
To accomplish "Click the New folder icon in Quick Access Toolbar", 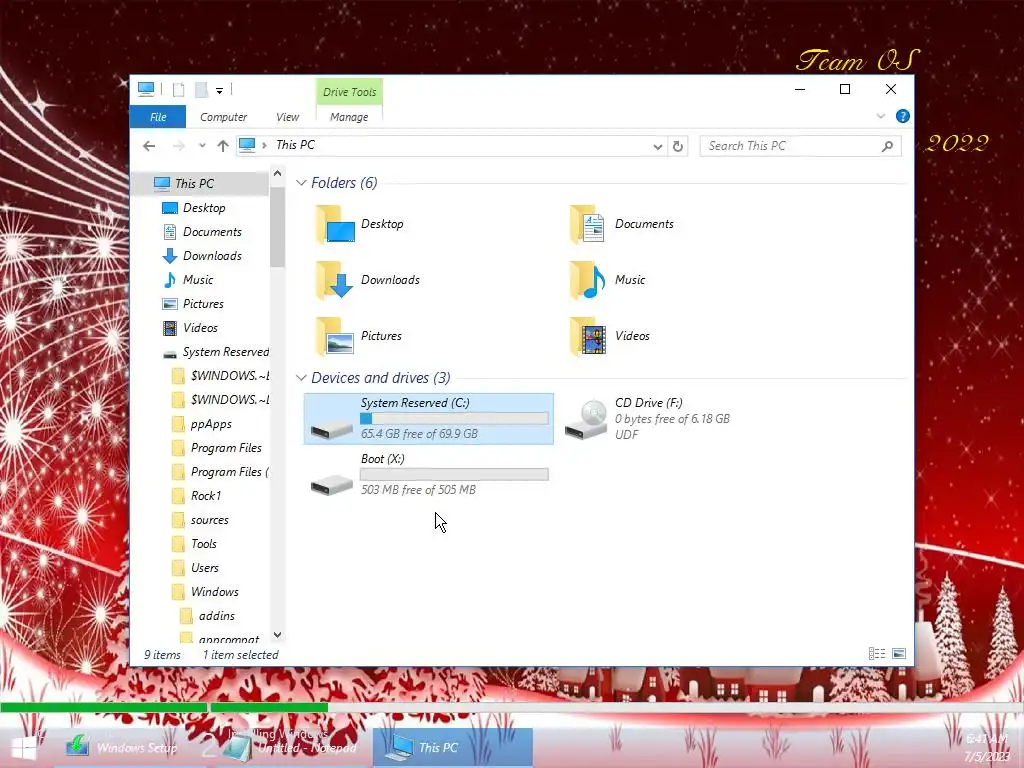I will point(202,90).
